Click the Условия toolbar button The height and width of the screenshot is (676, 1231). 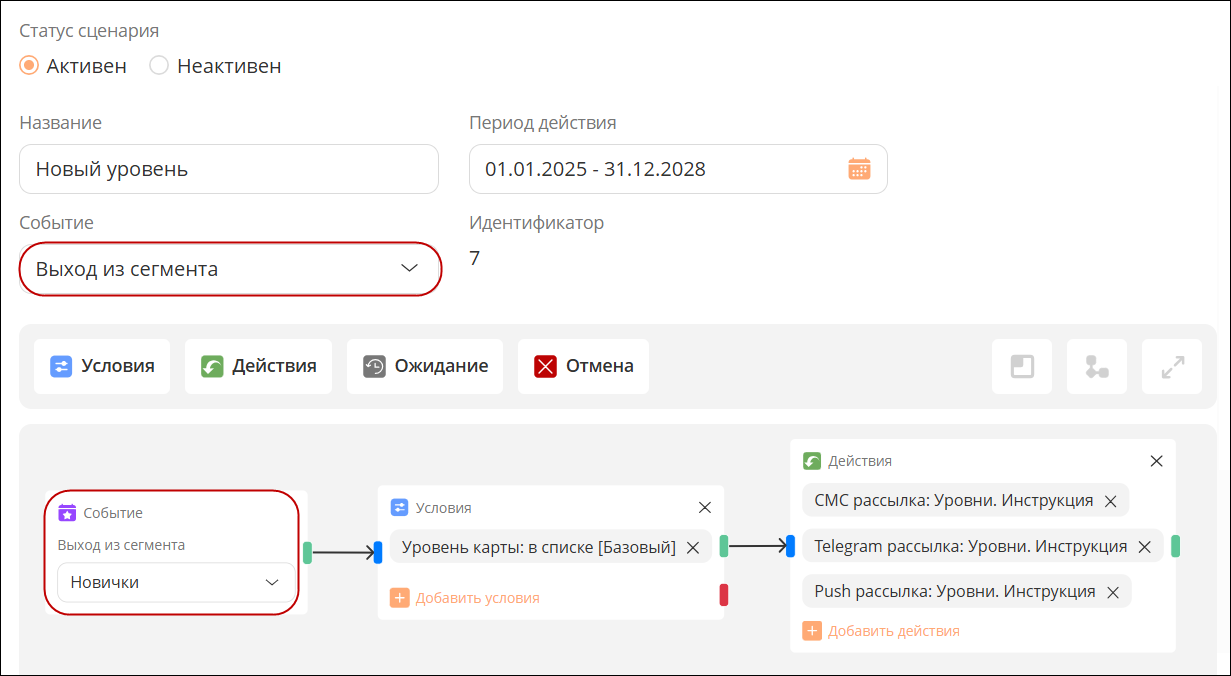(x=102, y=366)
